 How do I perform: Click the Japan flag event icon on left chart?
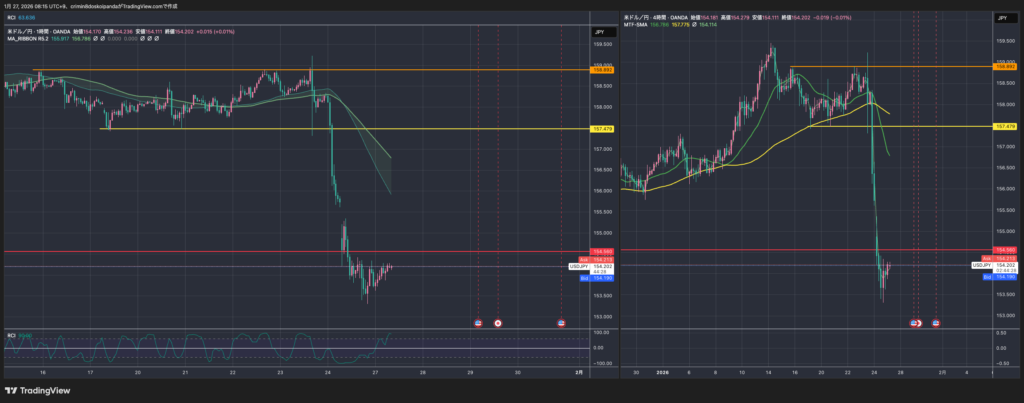coord(498,323)
